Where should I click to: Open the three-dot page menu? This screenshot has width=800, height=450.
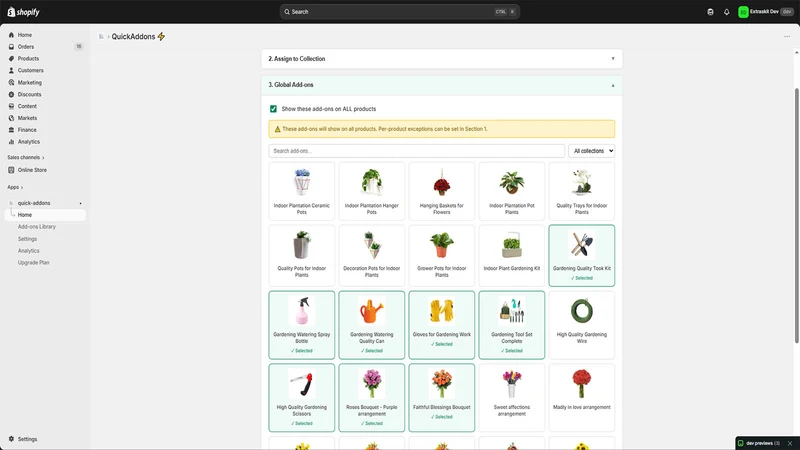(787, 37)
